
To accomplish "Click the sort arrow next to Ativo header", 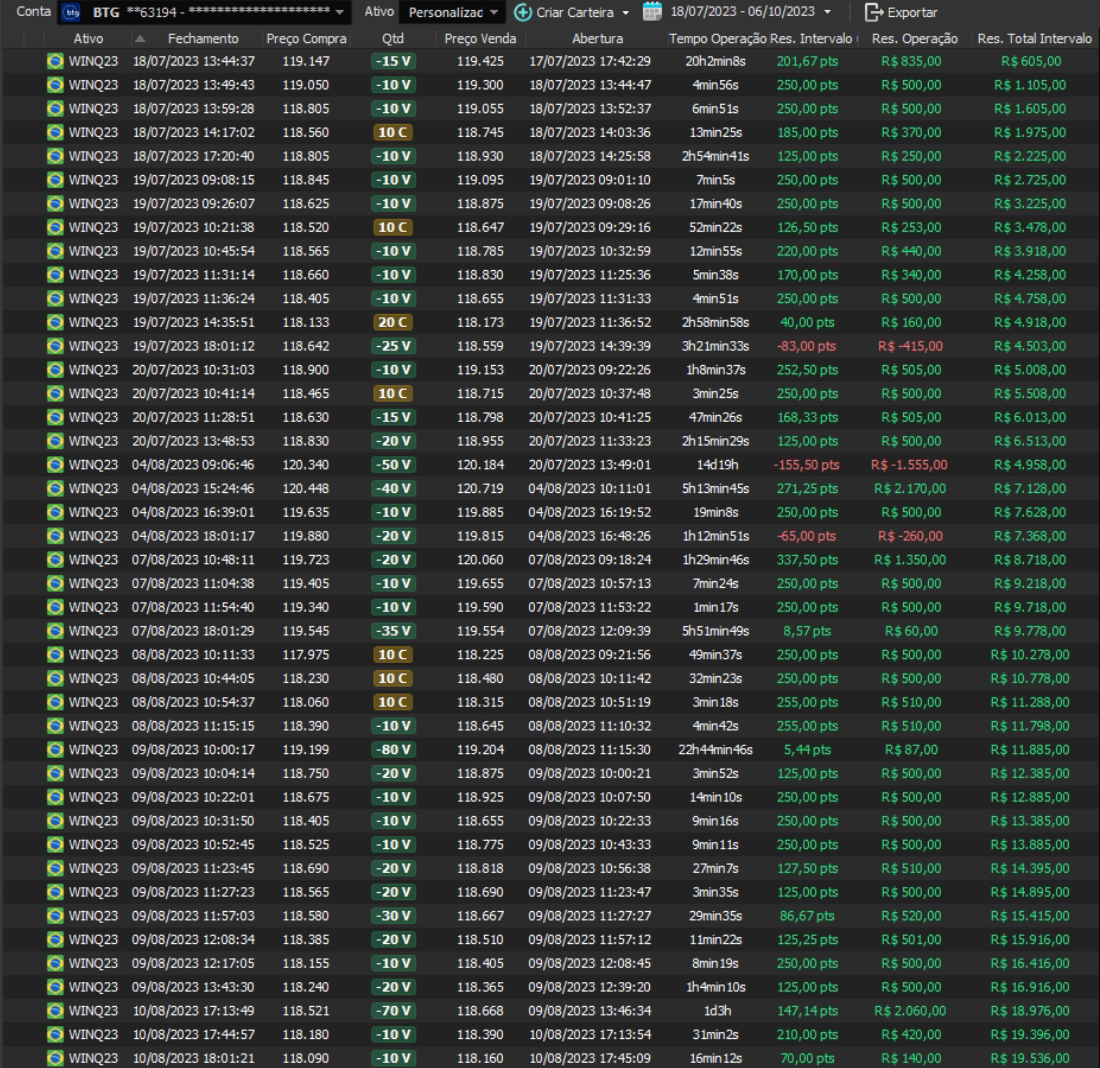I will point(139,38).
